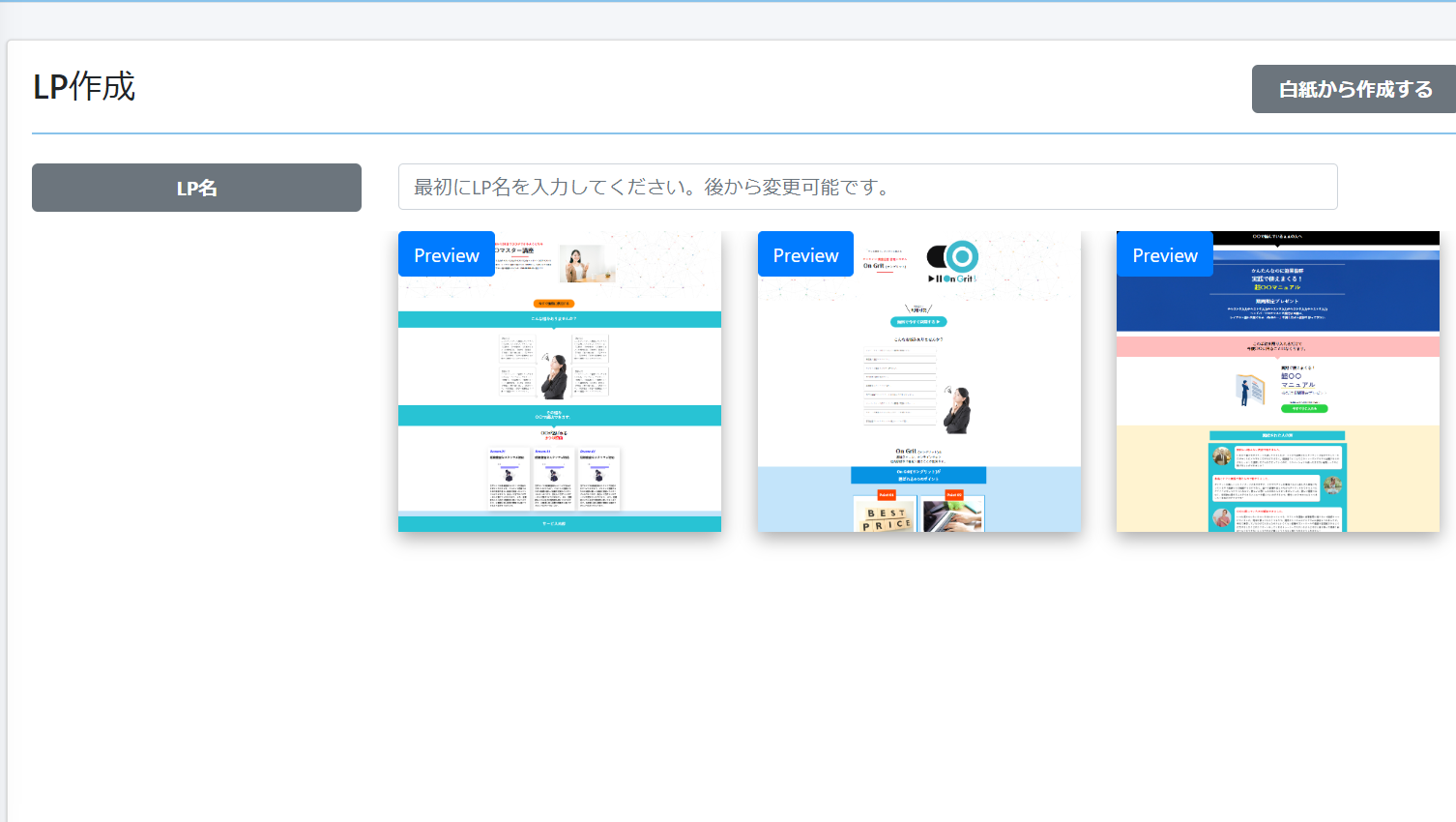Screen dimensions: 1456x822
Task: Click the orange button in first template
Action: tap(554, 303)
